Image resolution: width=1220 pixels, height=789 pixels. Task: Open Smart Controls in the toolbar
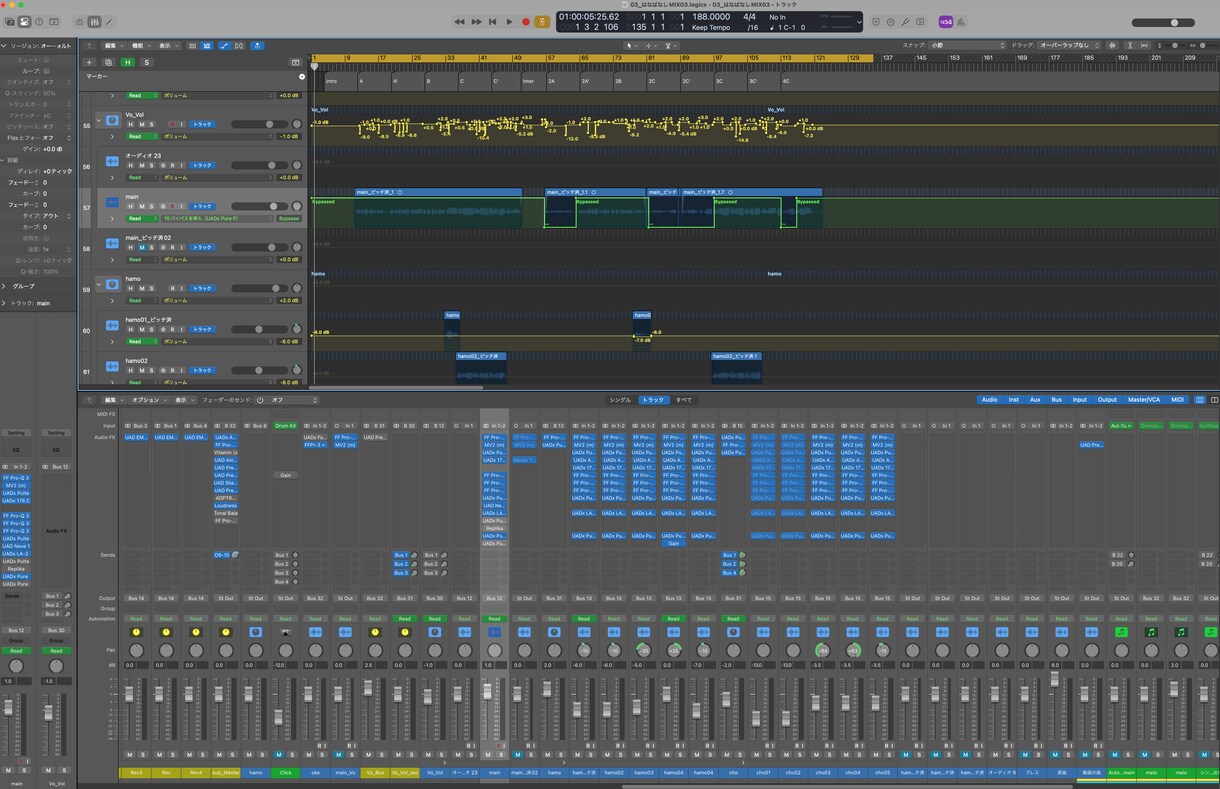(x=80, y=21)
